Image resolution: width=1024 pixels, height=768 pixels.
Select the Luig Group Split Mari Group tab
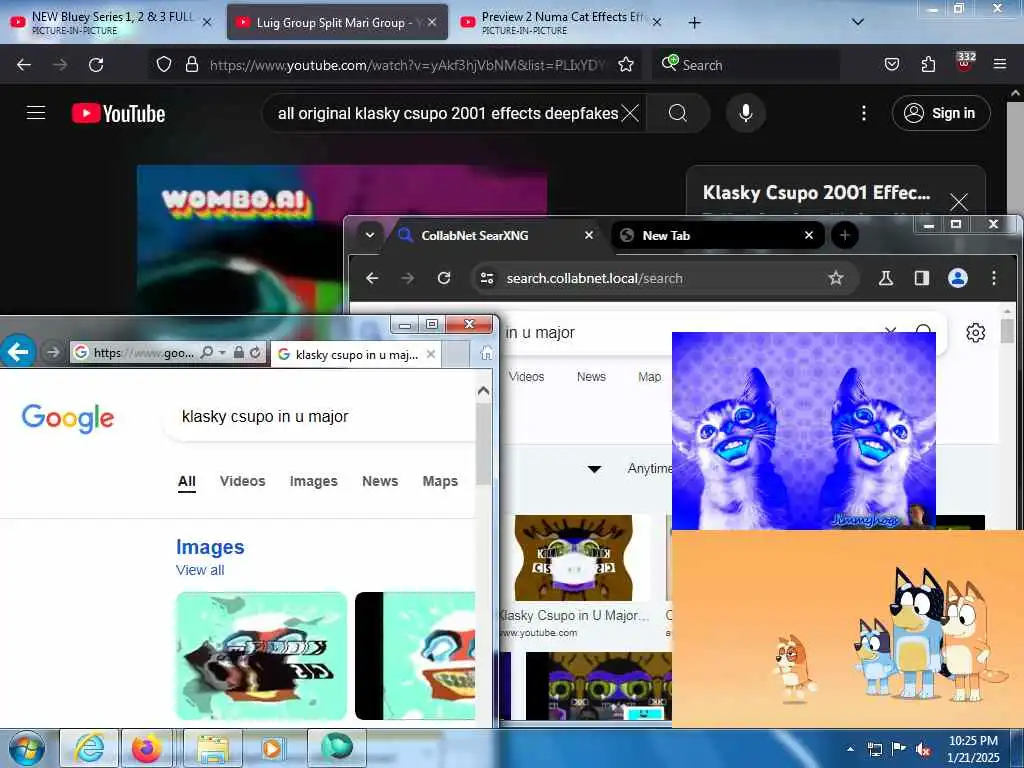coord(337,22)
